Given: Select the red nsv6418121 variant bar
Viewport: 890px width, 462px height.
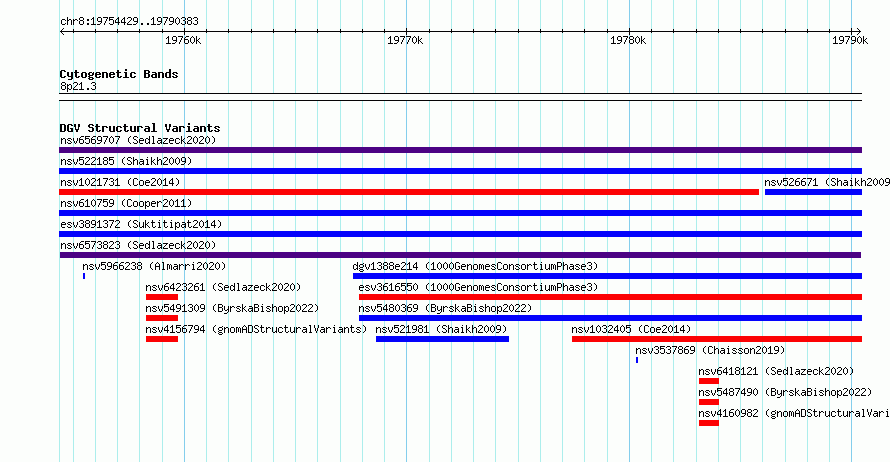Looking at the screenshot, I should 709,381.
